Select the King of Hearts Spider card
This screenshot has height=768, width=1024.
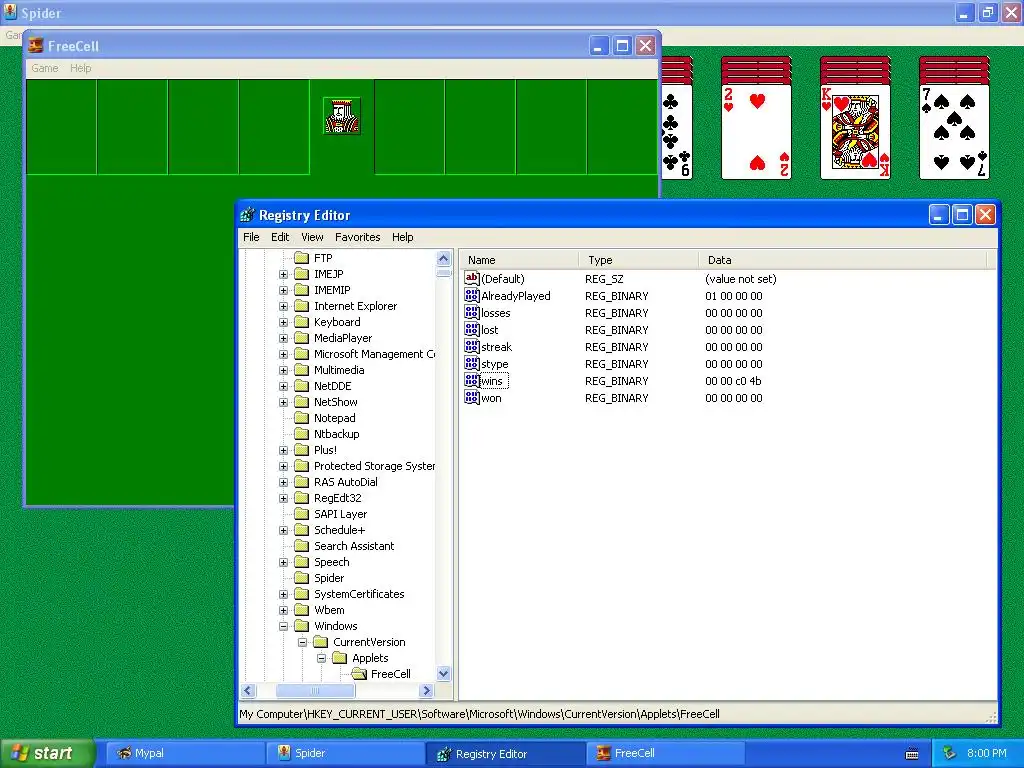coord(855,132)
